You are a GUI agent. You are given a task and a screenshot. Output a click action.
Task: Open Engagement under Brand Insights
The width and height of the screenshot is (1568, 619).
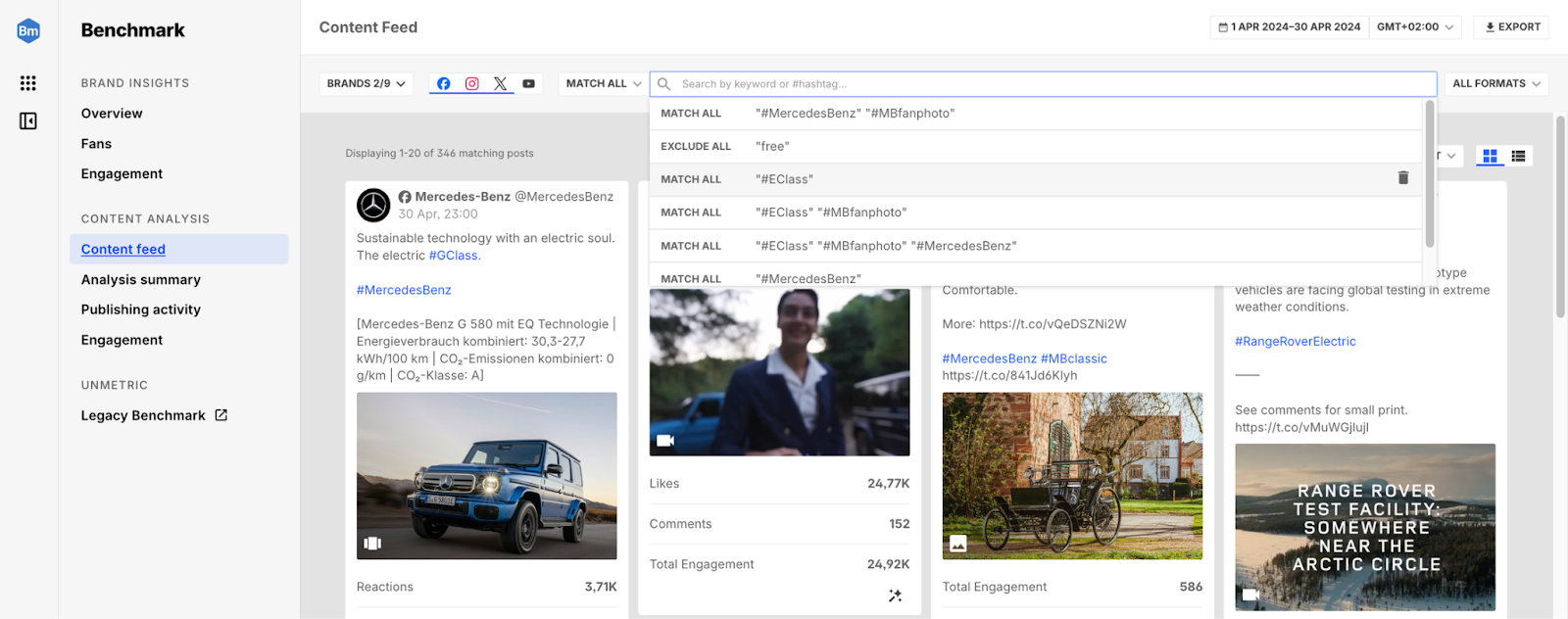pyautogui.click(x=122, y=174)
